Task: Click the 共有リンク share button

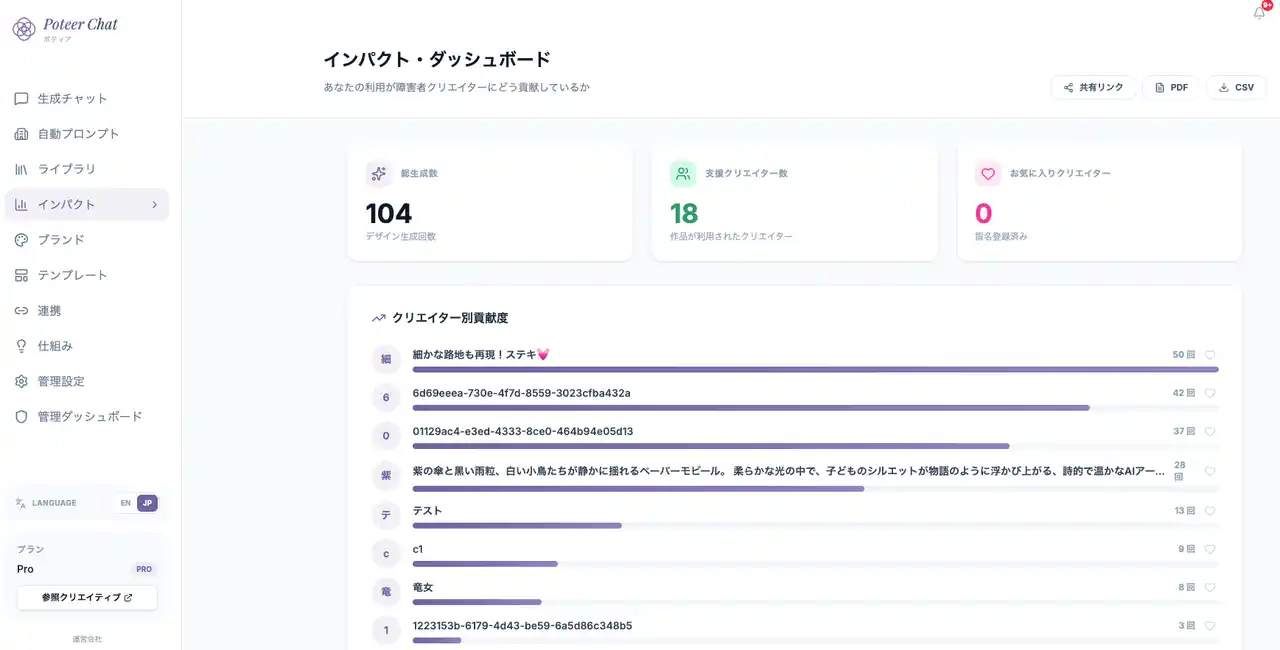Action: pos(1093,88)
